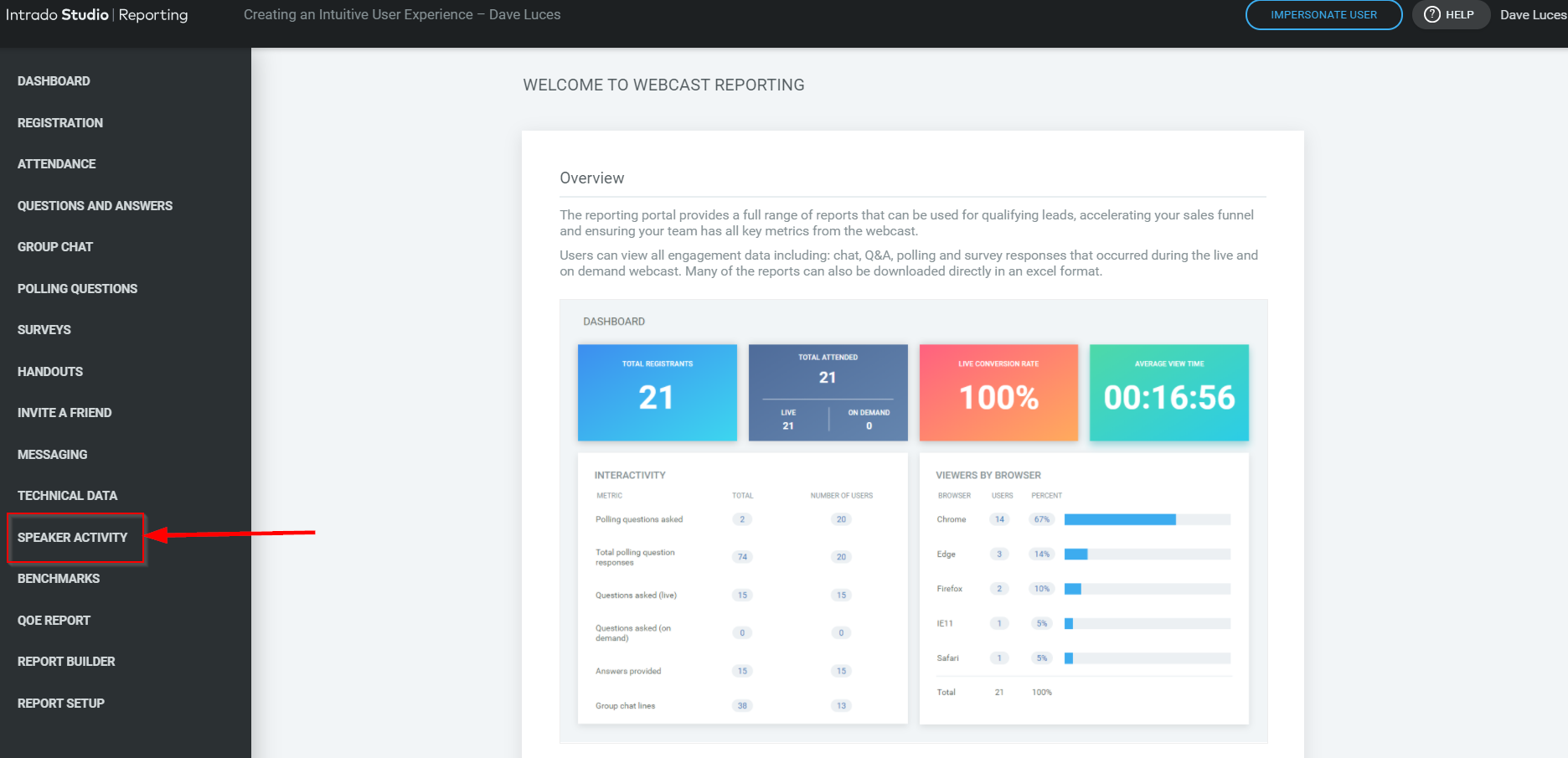Open the Registration report
1568x758 pixels.
(x=60, y=123)
